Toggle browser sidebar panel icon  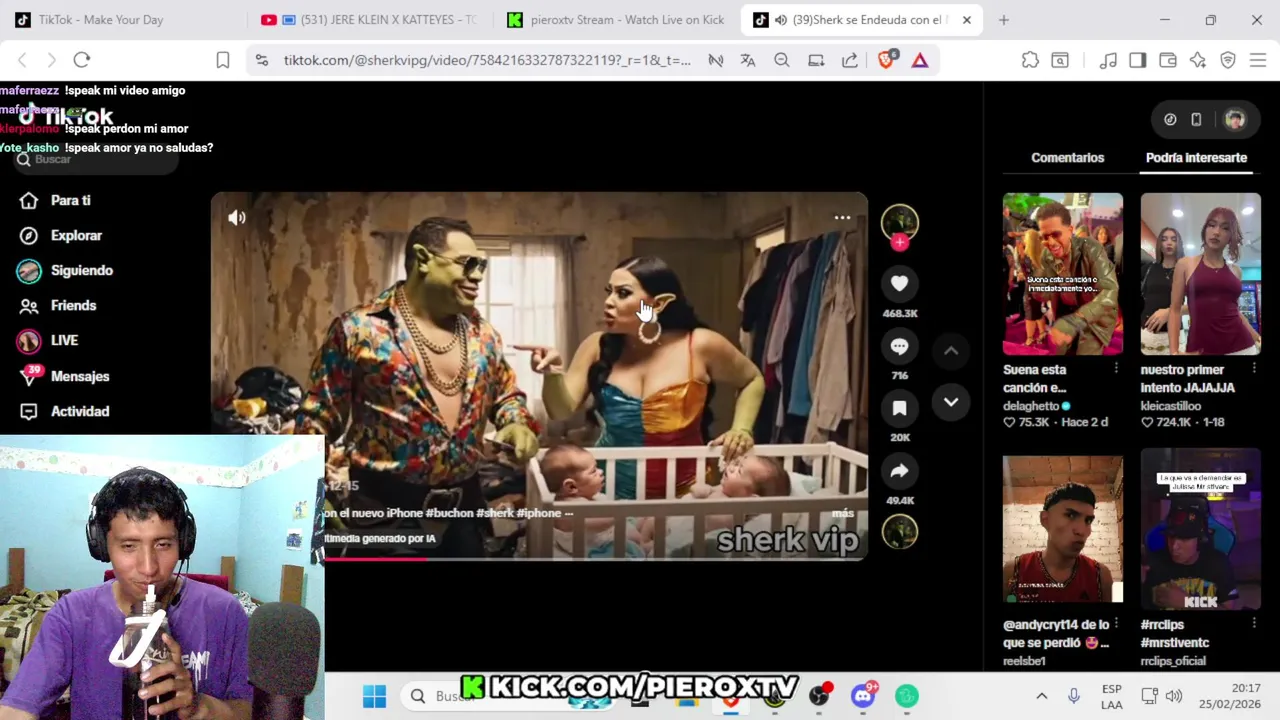(1137, 60)
